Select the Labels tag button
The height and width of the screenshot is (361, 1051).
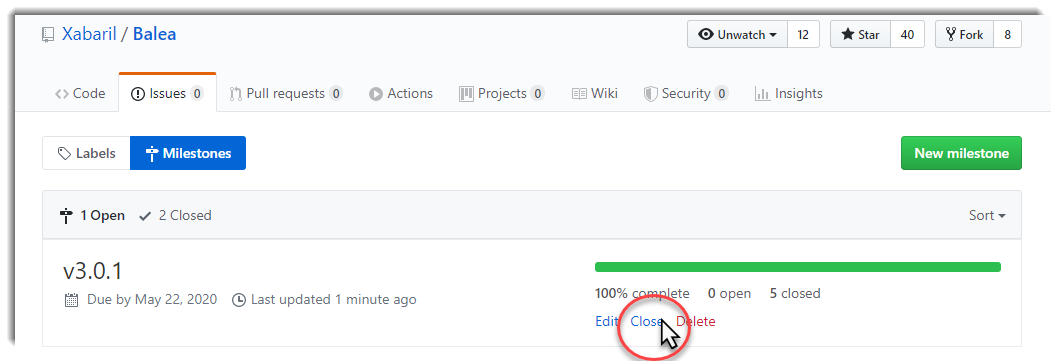(x=86, y=153)
